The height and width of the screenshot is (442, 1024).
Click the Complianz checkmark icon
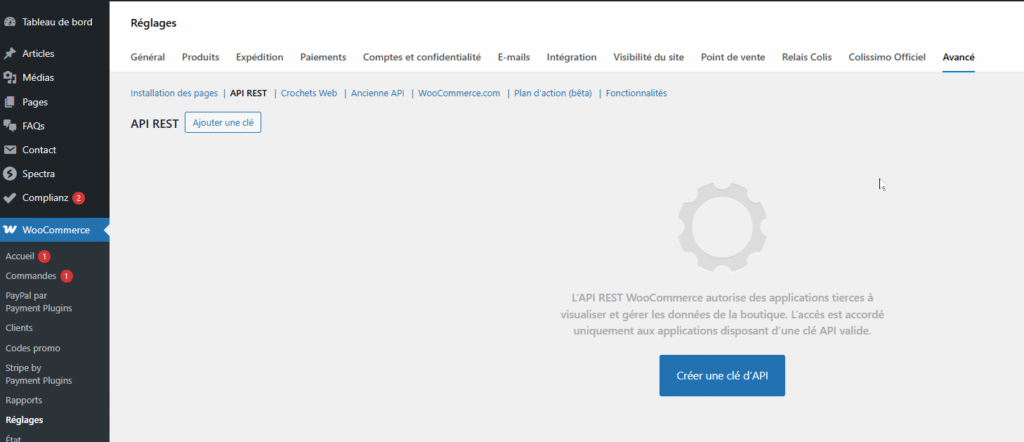click(x=10, y=198)
